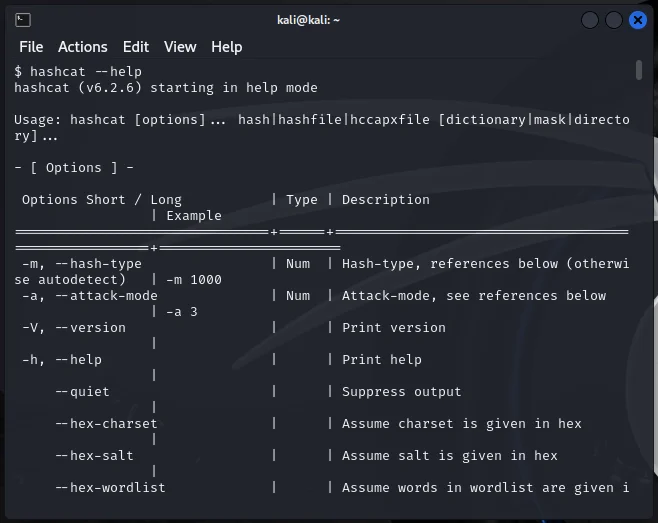Open the File menu
The height and width of the screenshot is (523, 658).
[31, 47]
